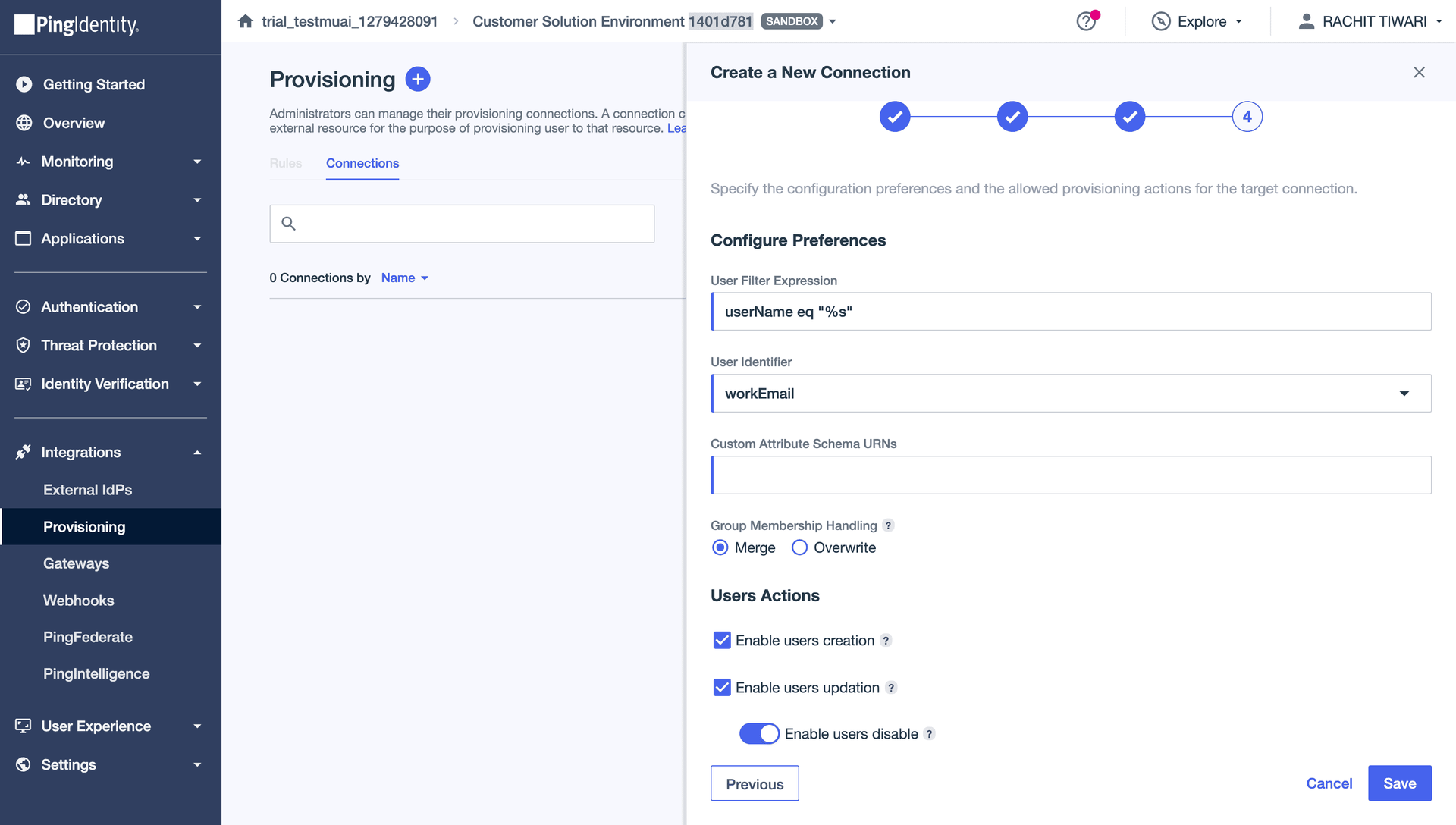Image resolution: width=1456 pixels, height=825 pixels.
Task: Select the Overwrite radio button
Action: click(x=799, y=547)
